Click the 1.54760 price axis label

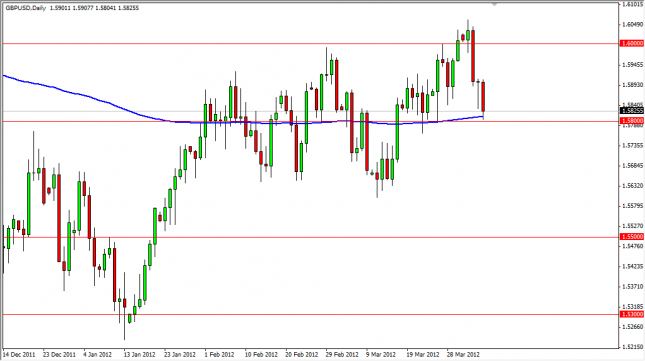[x=633, y=246]
